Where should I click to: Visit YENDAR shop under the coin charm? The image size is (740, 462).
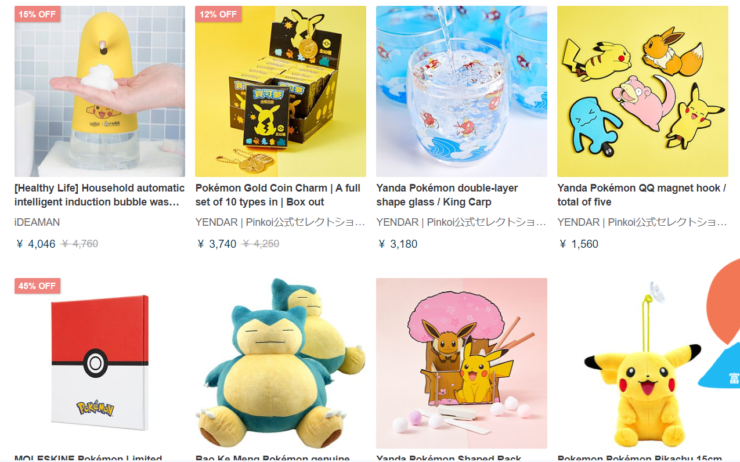pyautogui.click(x=280, y=222)
